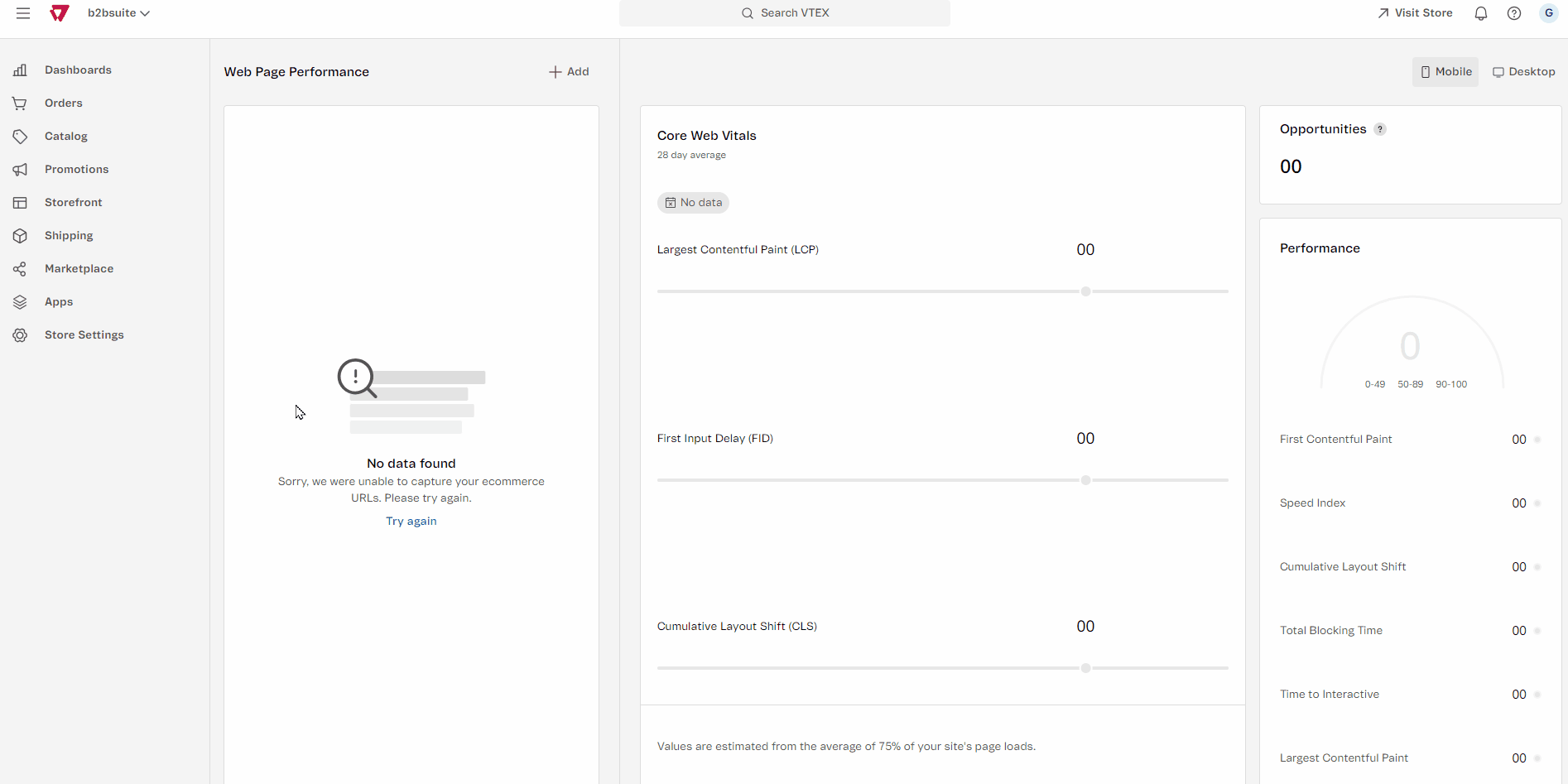
Task: Click the VTEX logo icon
Action: (60, 13)
